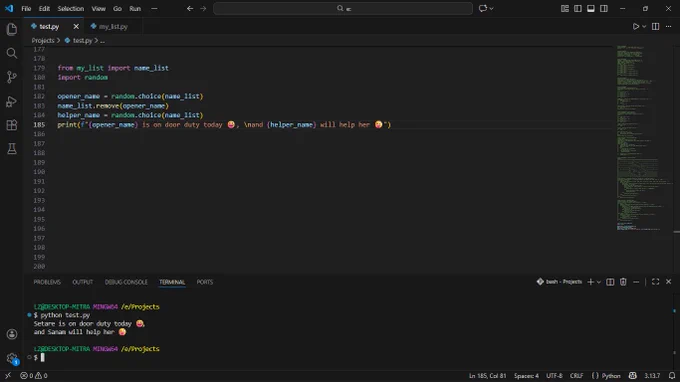680x382 pixels.
Task: Switch to the PROBLEMS panel tab
Action: [x=47, y=282]
